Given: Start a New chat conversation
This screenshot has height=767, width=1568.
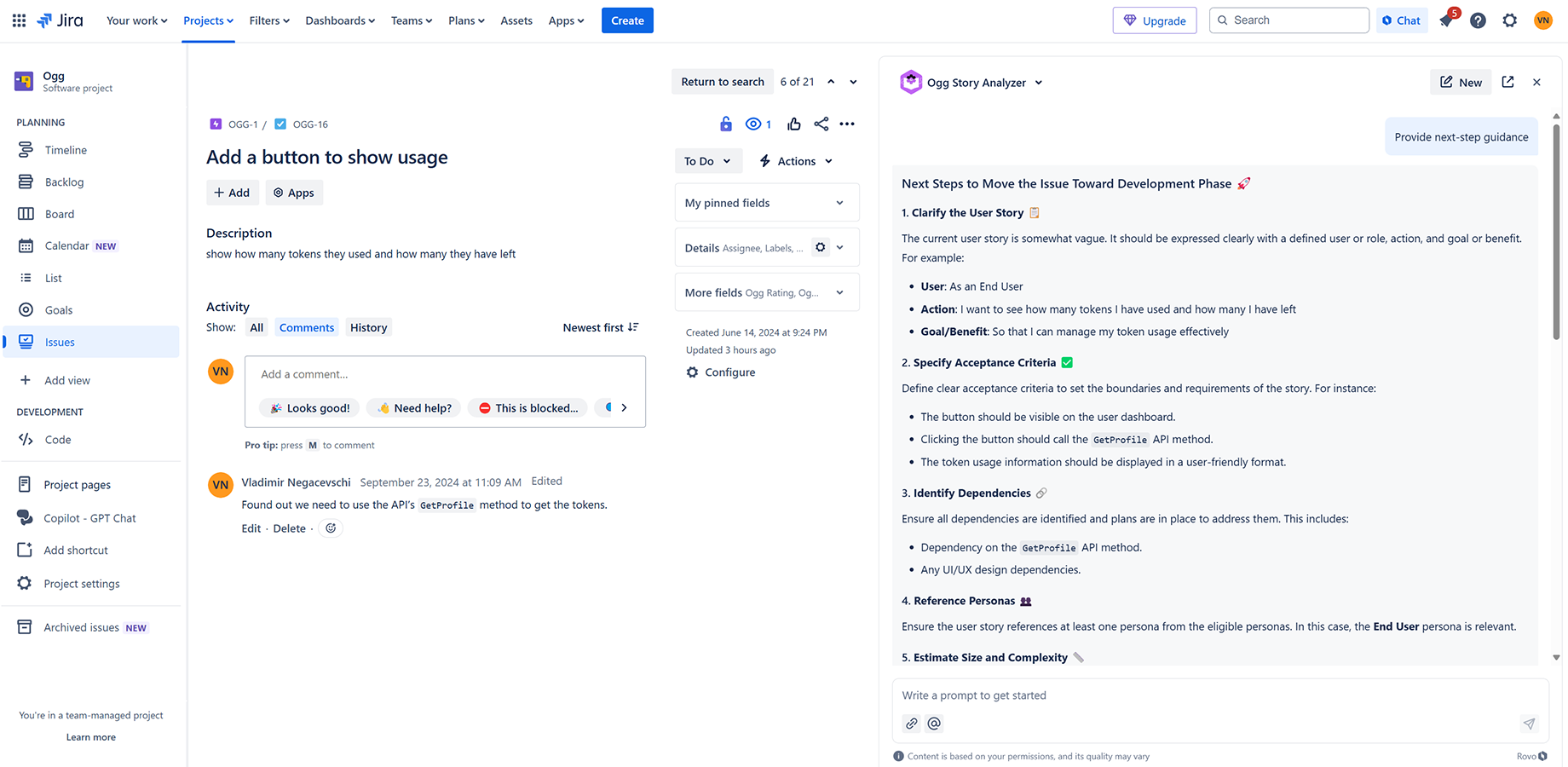Looking at the screenshot, I should 1461,82.
